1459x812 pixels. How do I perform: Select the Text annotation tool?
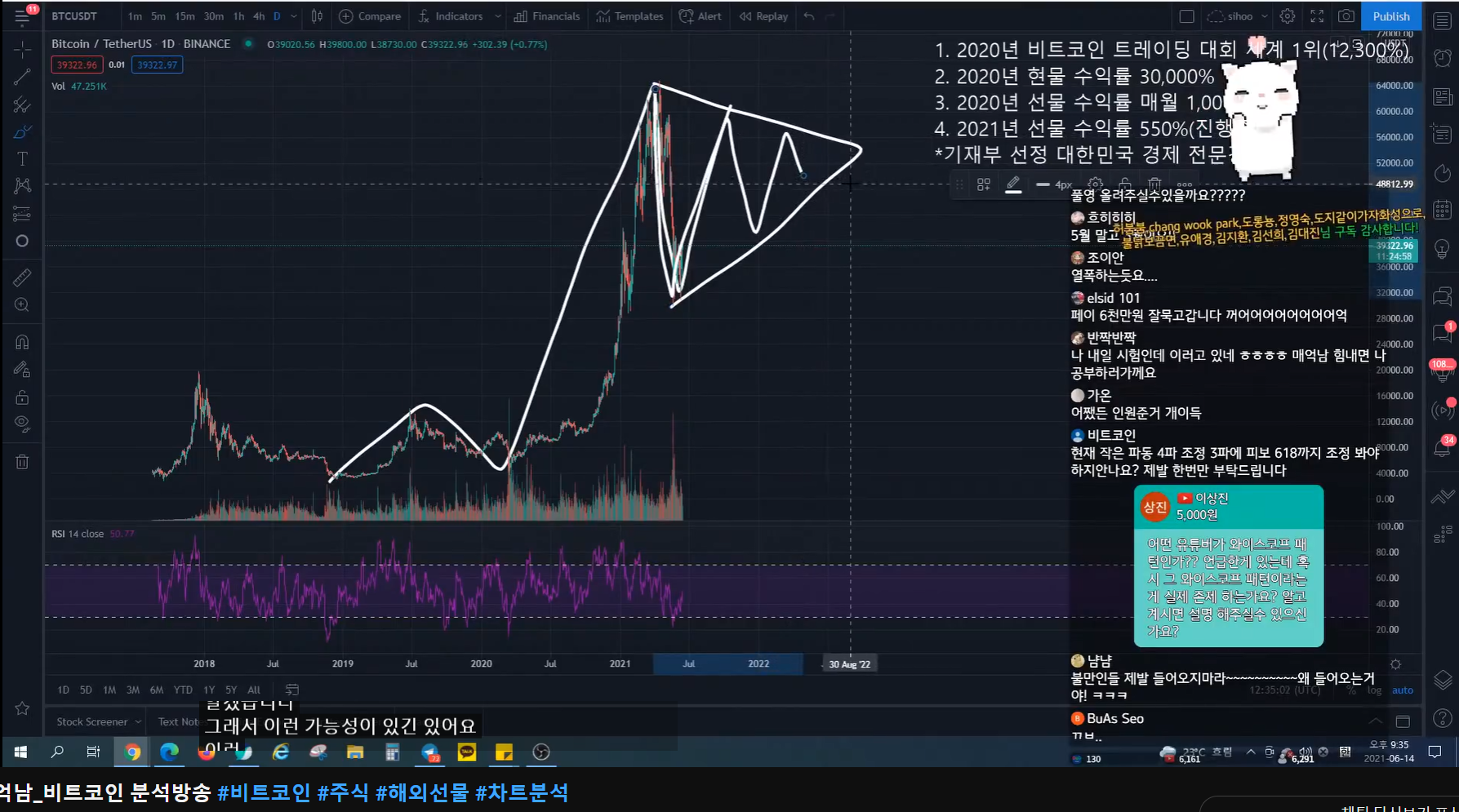(22, 159)
